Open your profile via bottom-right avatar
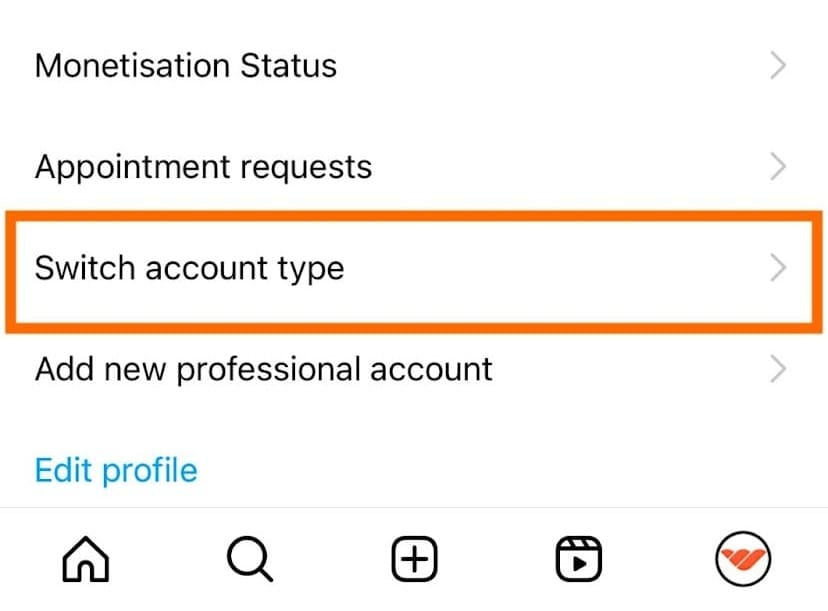The height and width of the screenshot is (611, 828). coord(743,558)
